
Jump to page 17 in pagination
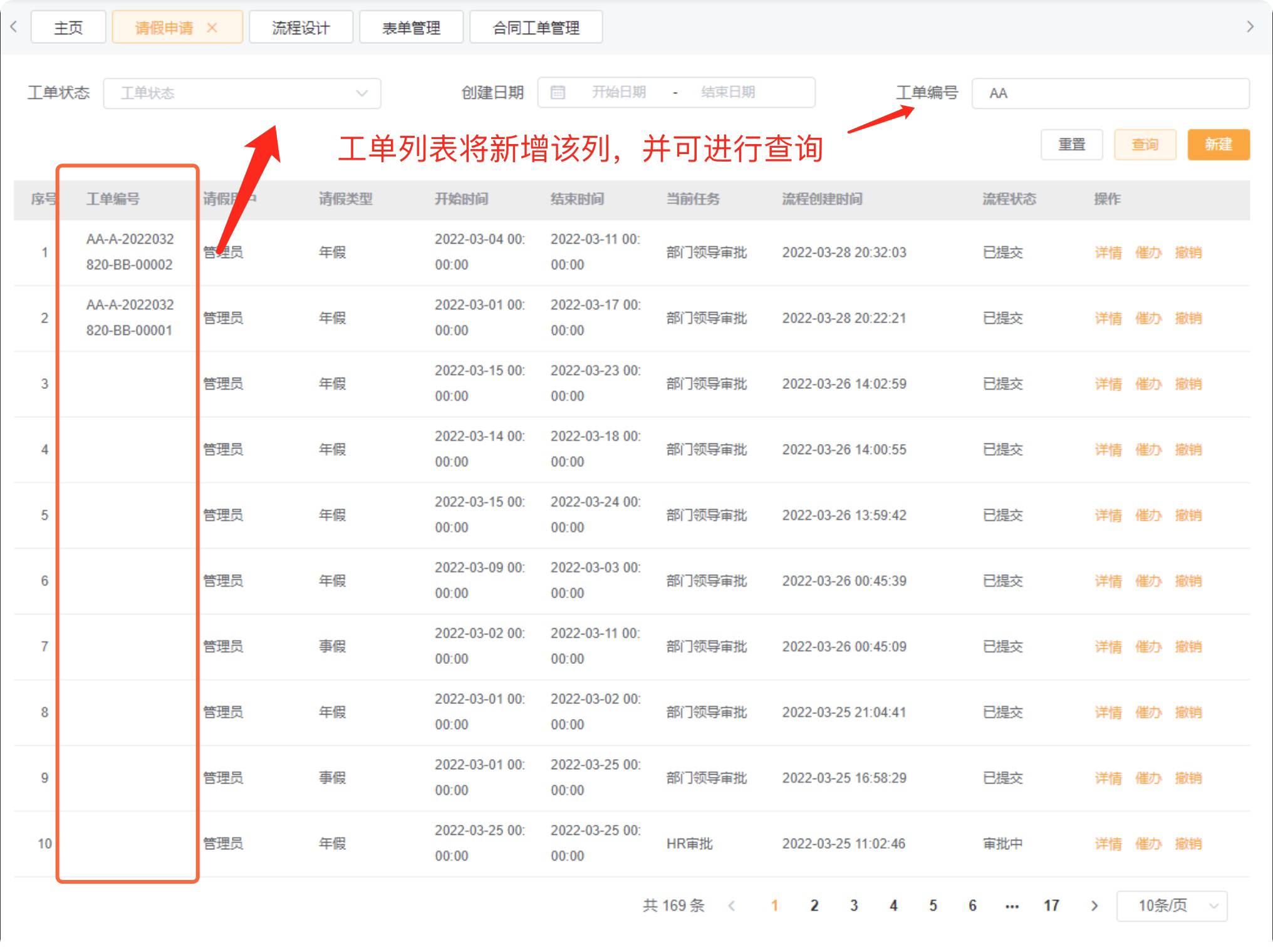(x=1051, y=906)
